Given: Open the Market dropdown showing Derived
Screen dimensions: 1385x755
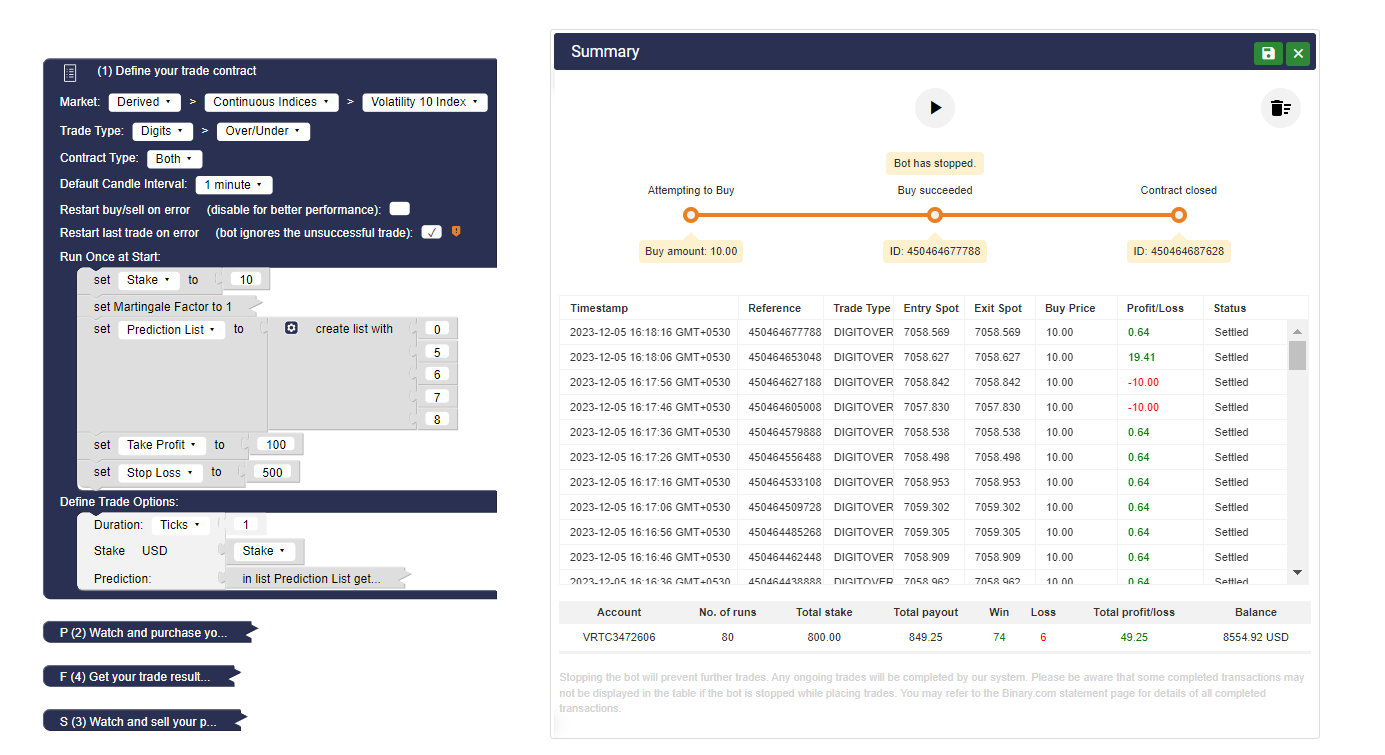Looking at the screenshot, I should [x=144, y=101].
